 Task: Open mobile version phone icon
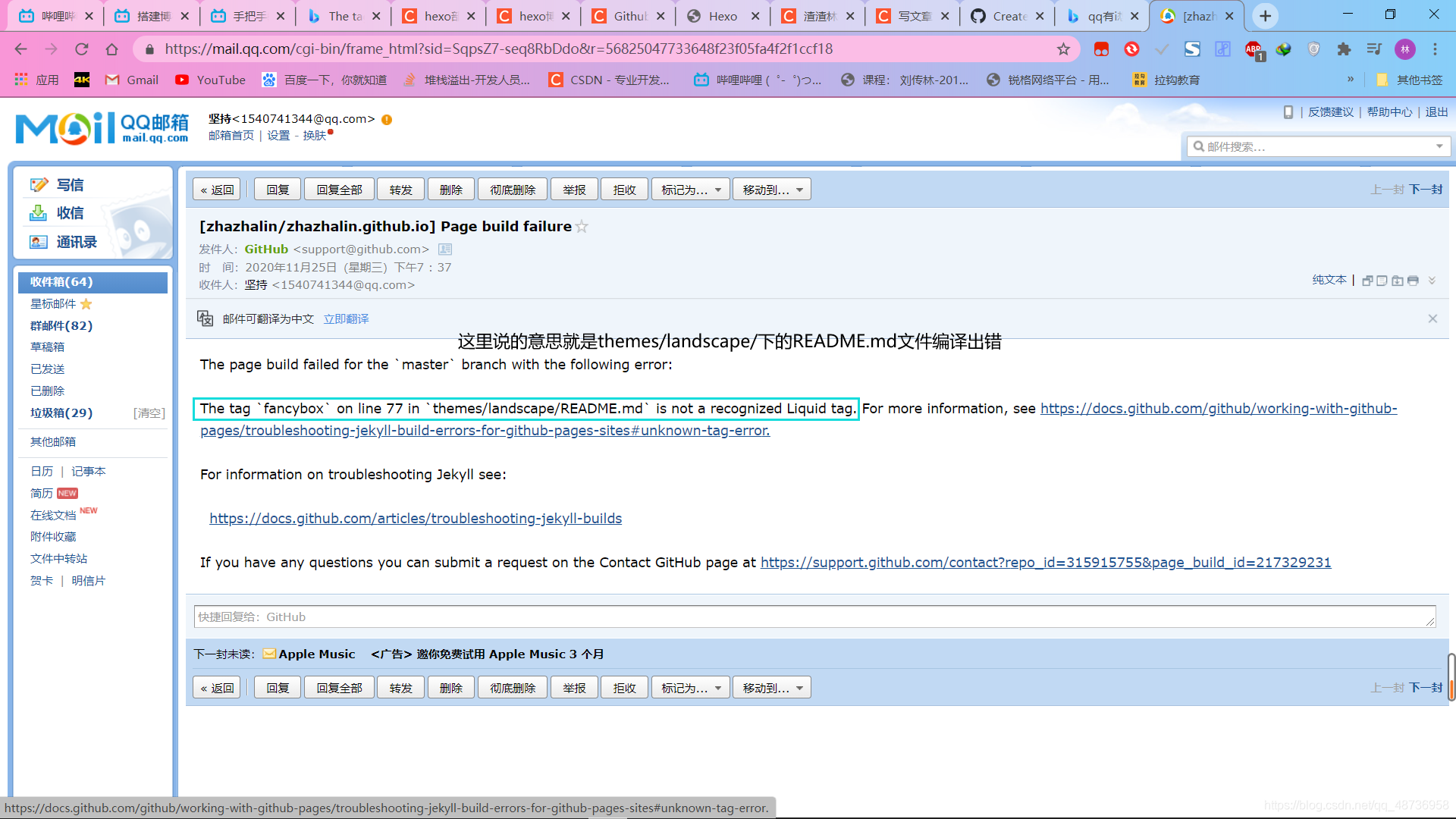pos(1288,112)
